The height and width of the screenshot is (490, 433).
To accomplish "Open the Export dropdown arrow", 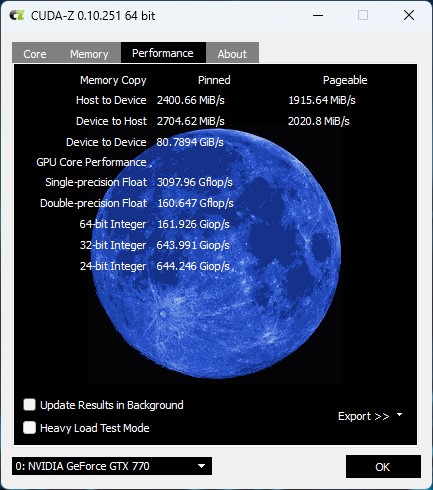I will tap(399, 415).
